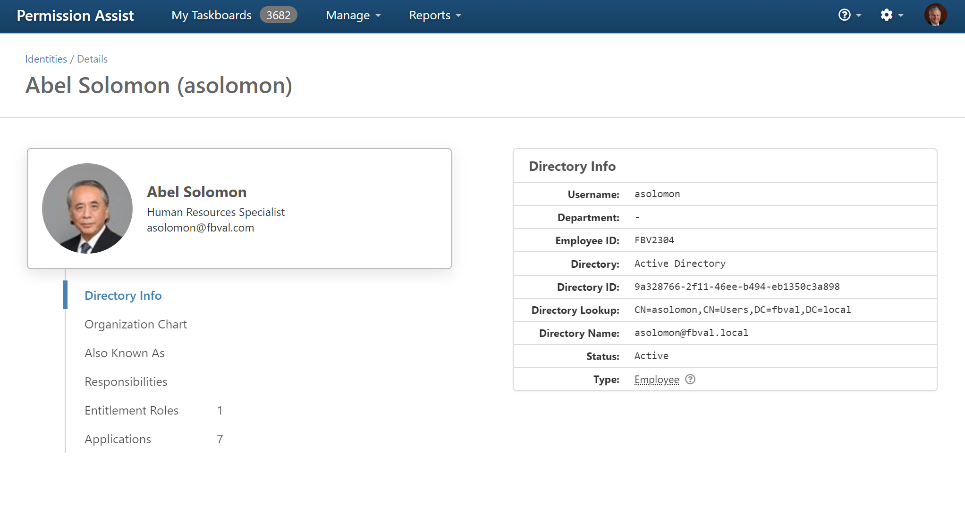This screenshot has height=511, width=965.
Task: Click the Permission Assist brand logo
Action: point(75,16)
